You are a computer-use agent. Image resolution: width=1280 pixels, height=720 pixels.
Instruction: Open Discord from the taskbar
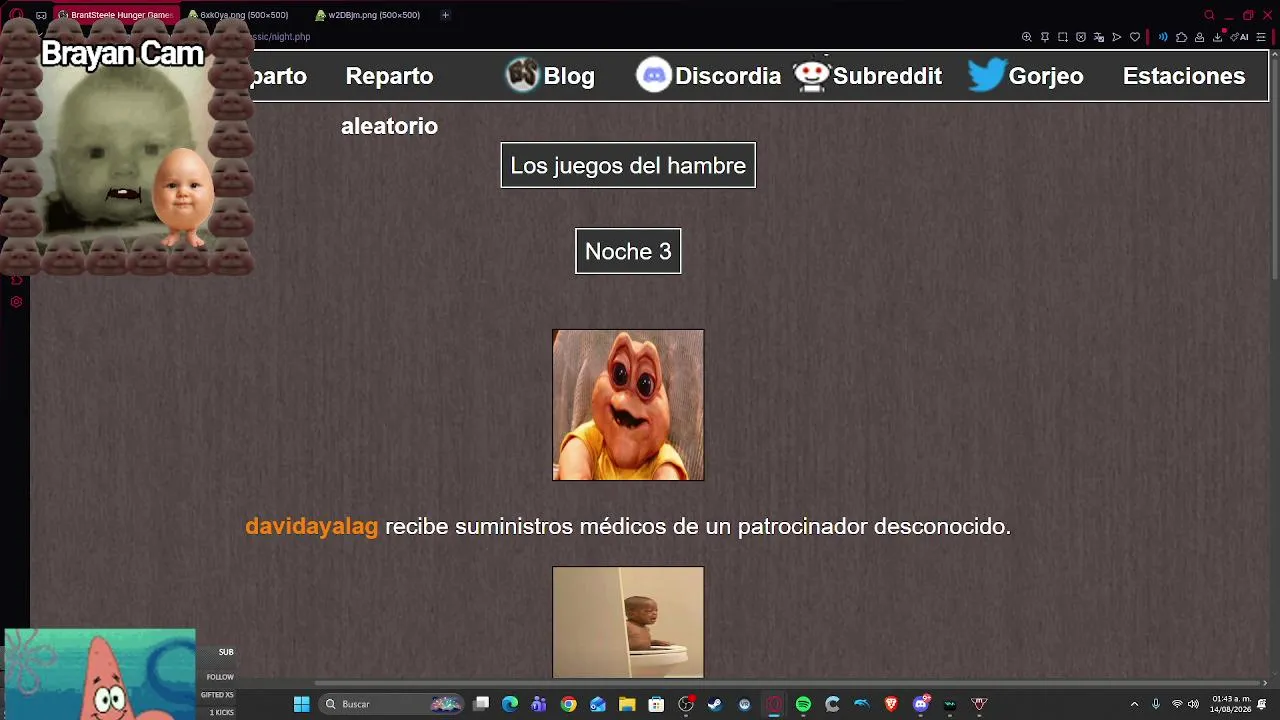(921, 704)
